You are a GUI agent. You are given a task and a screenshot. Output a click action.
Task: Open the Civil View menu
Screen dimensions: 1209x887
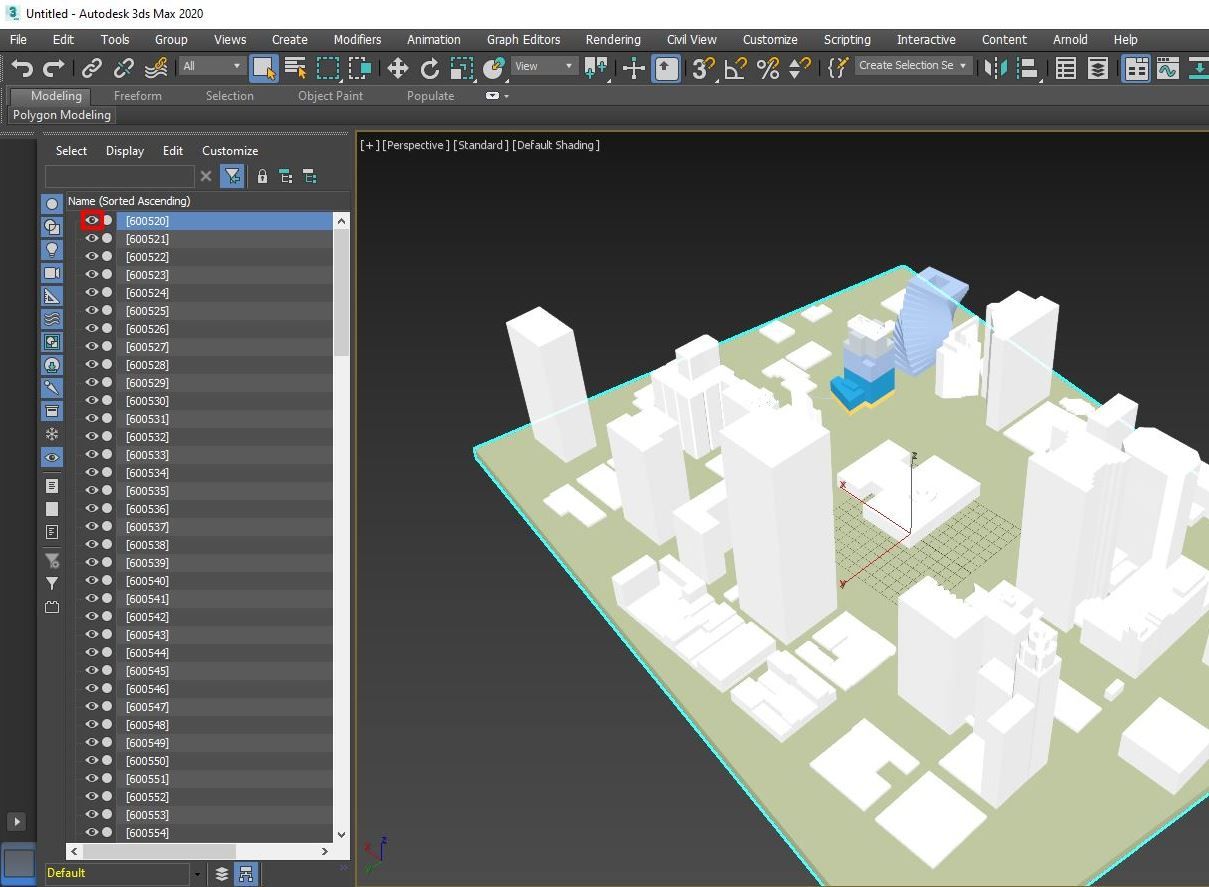coord(692,39)
